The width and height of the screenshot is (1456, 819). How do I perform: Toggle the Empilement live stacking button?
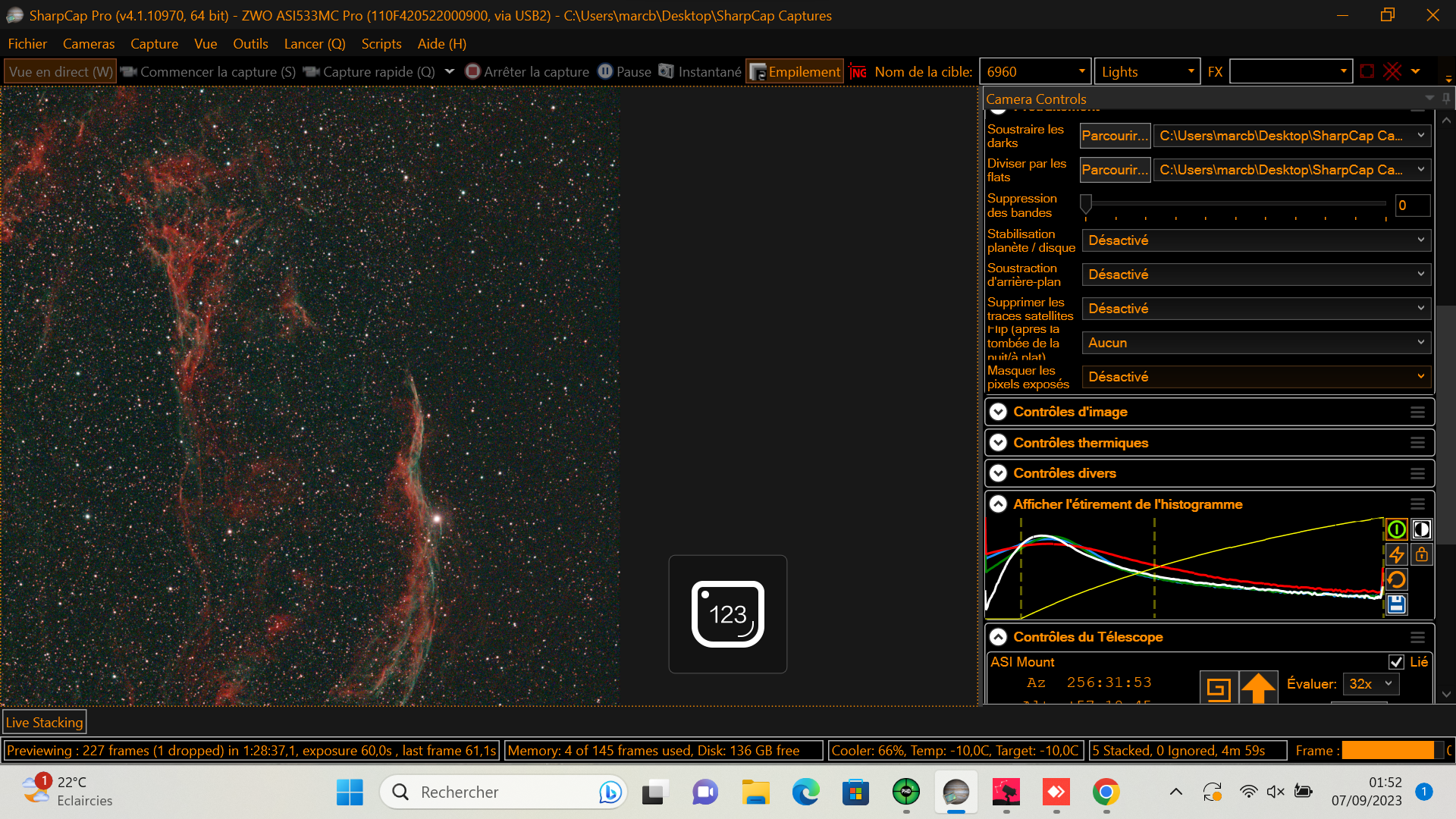coord(795,71)
